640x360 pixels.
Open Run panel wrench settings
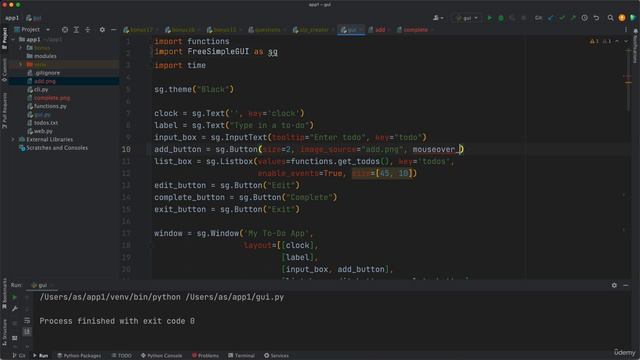[14, 309]
